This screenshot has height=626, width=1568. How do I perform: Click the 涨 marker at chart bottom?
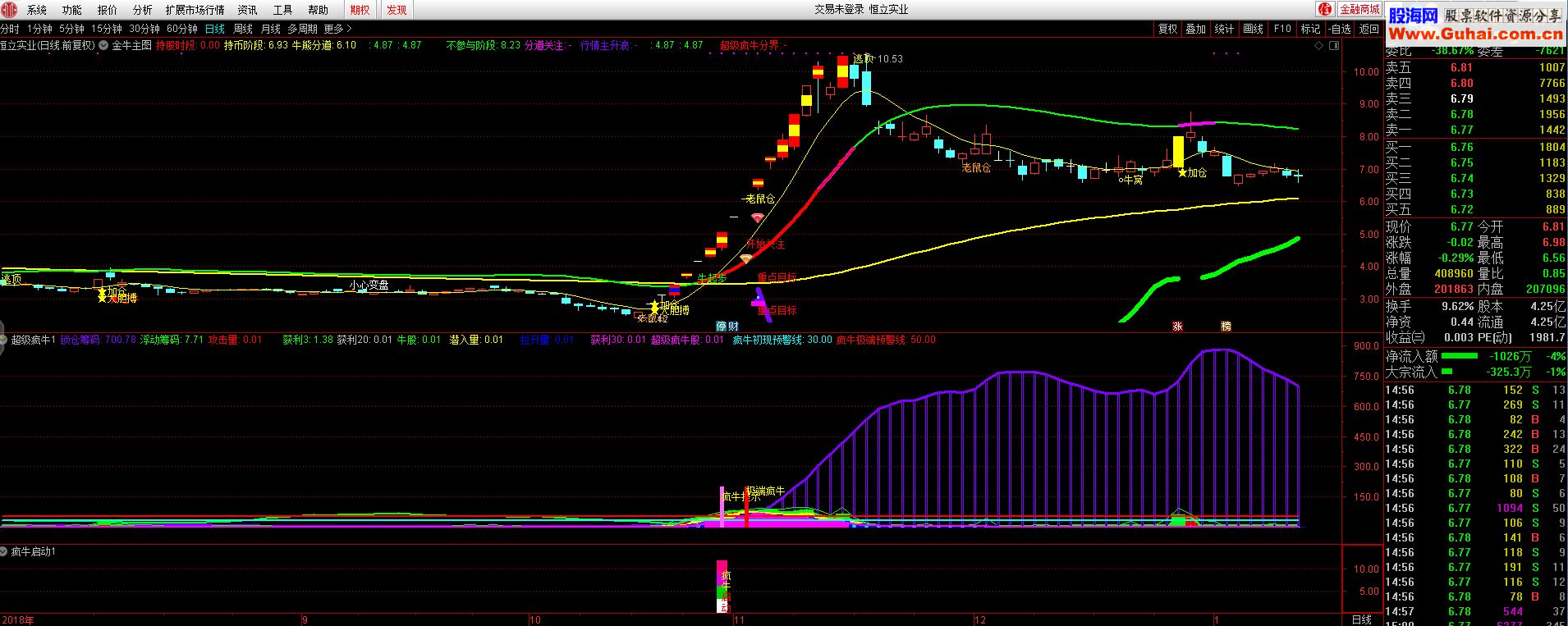(1177, 327)
